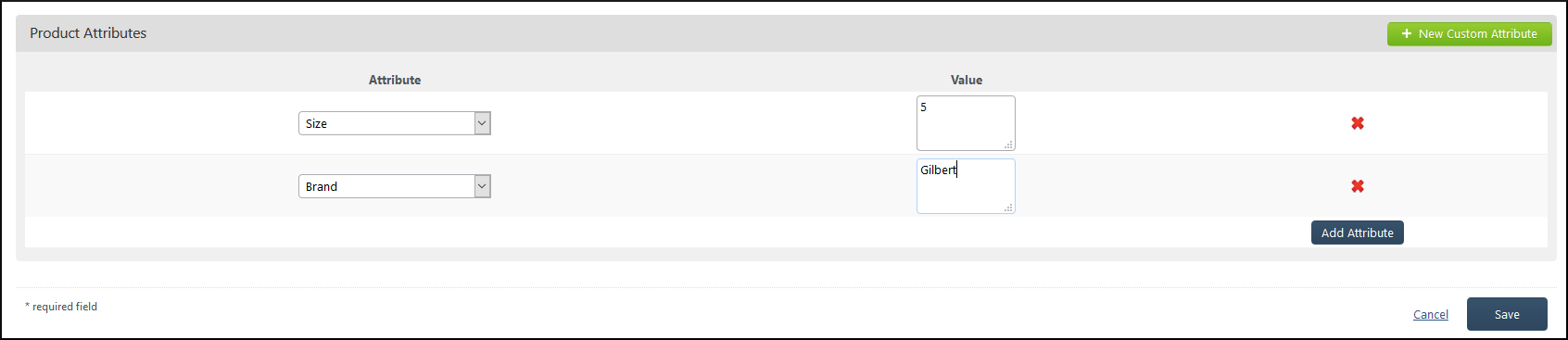This screenshot has height=340, width=1568.
Task: Click the Product Attributes panel title
Action: 88,33
